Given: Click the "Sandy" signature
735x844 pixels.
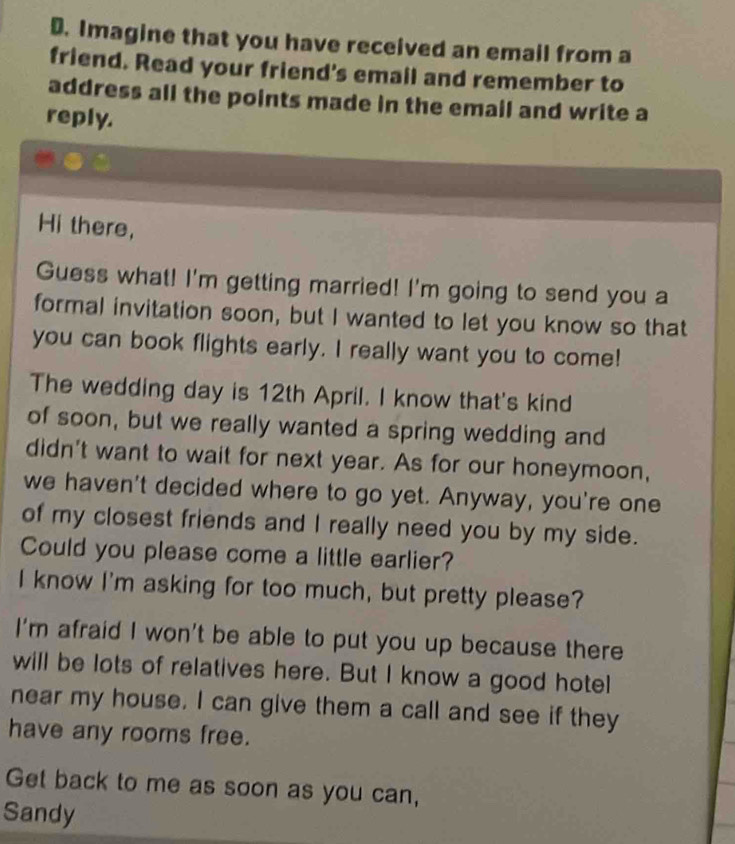Looking at the screenshot, I should point(39,813).
